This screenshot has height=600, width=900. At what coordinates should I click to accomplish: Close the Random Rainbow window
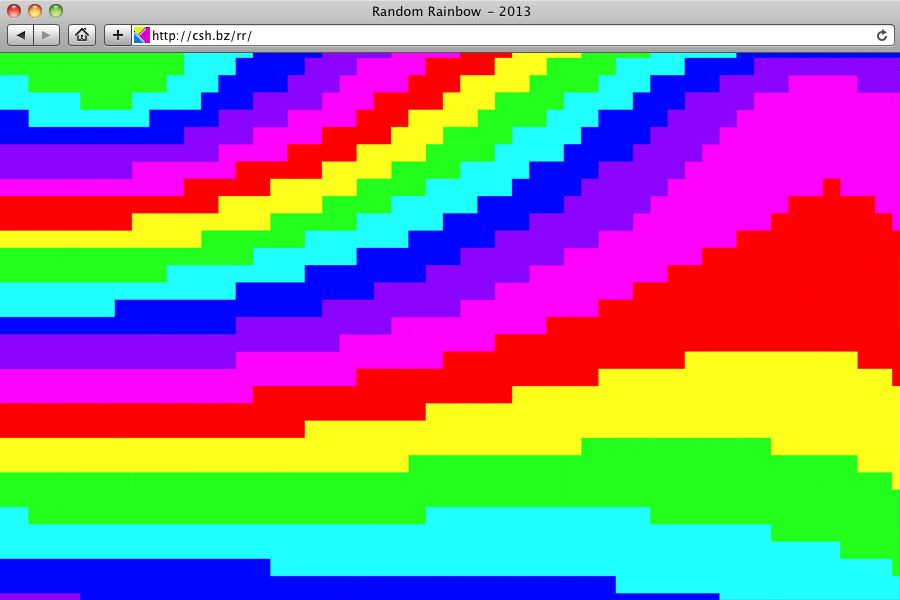14,11
